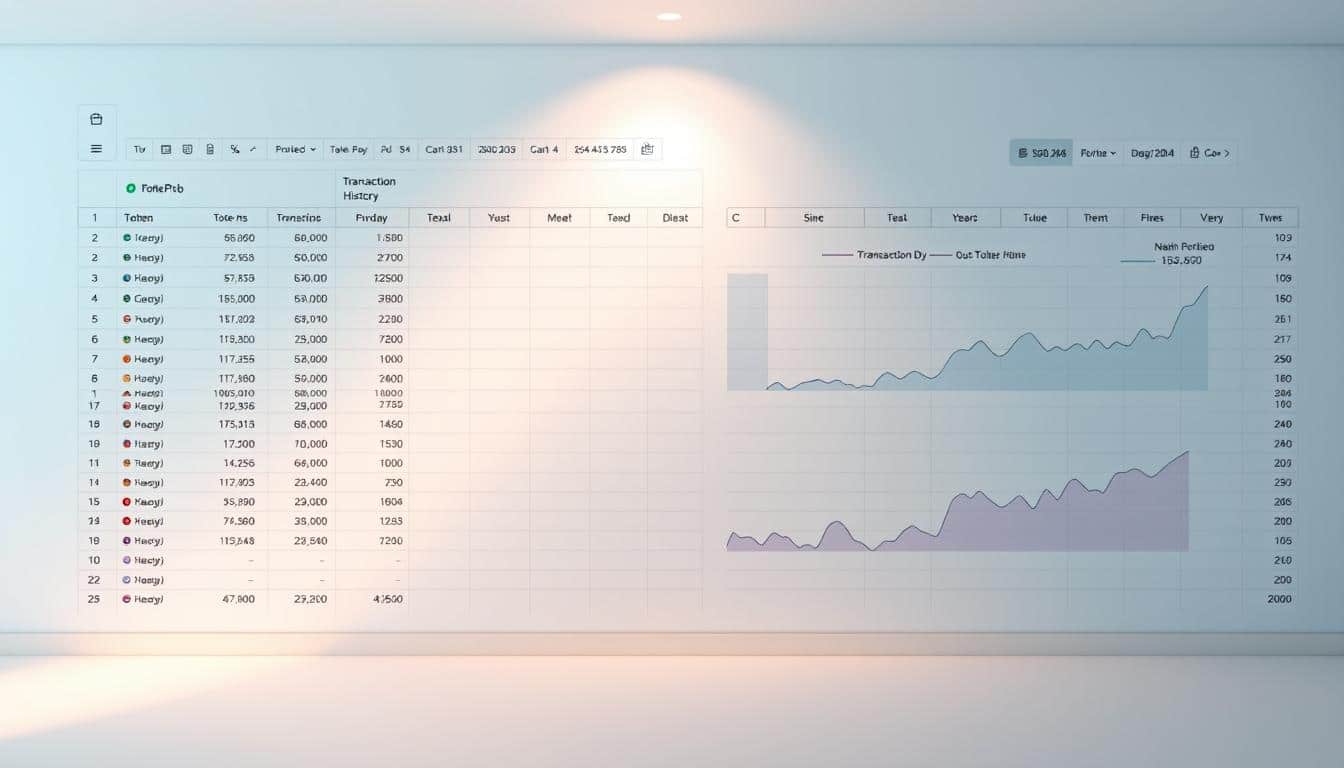The height and width of the screenshot is (768, 1344).
Task: Click the colored dot in the 155,000 row
Action: [127, 298]
